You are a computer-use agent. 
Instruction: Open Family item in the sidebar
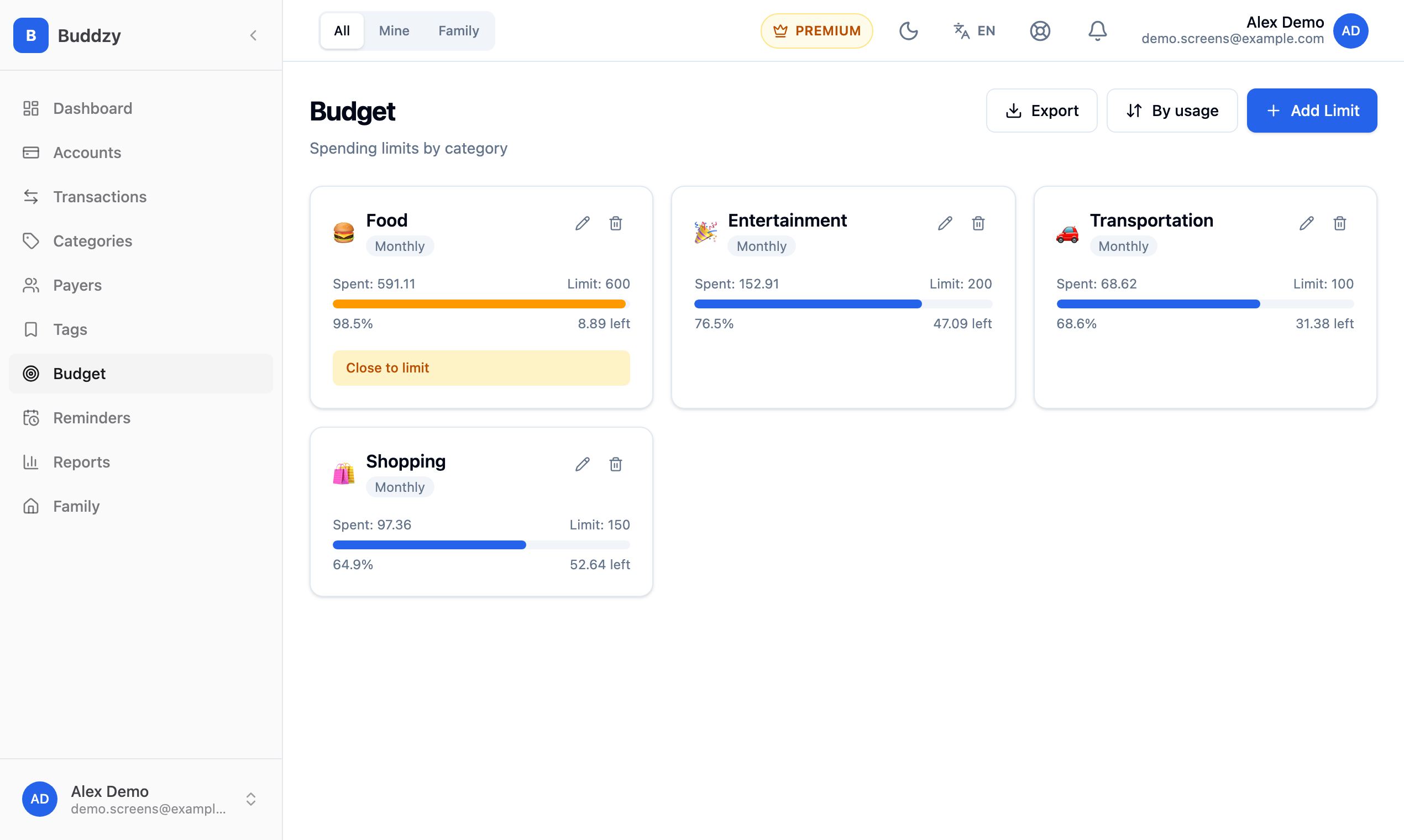coord(141,506)
